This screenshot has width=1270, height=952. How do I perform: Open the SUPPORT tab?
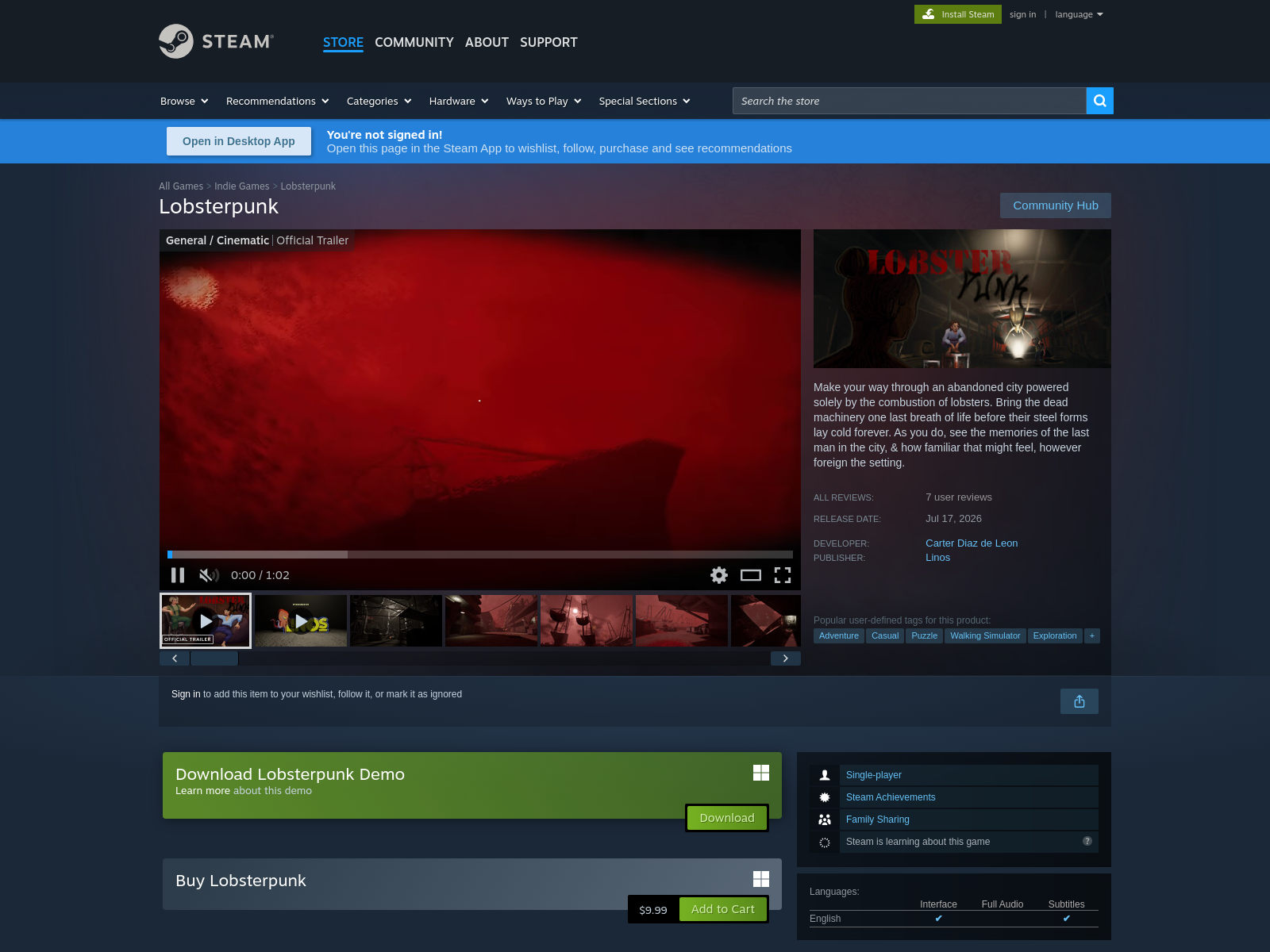[x=548, y=42]
